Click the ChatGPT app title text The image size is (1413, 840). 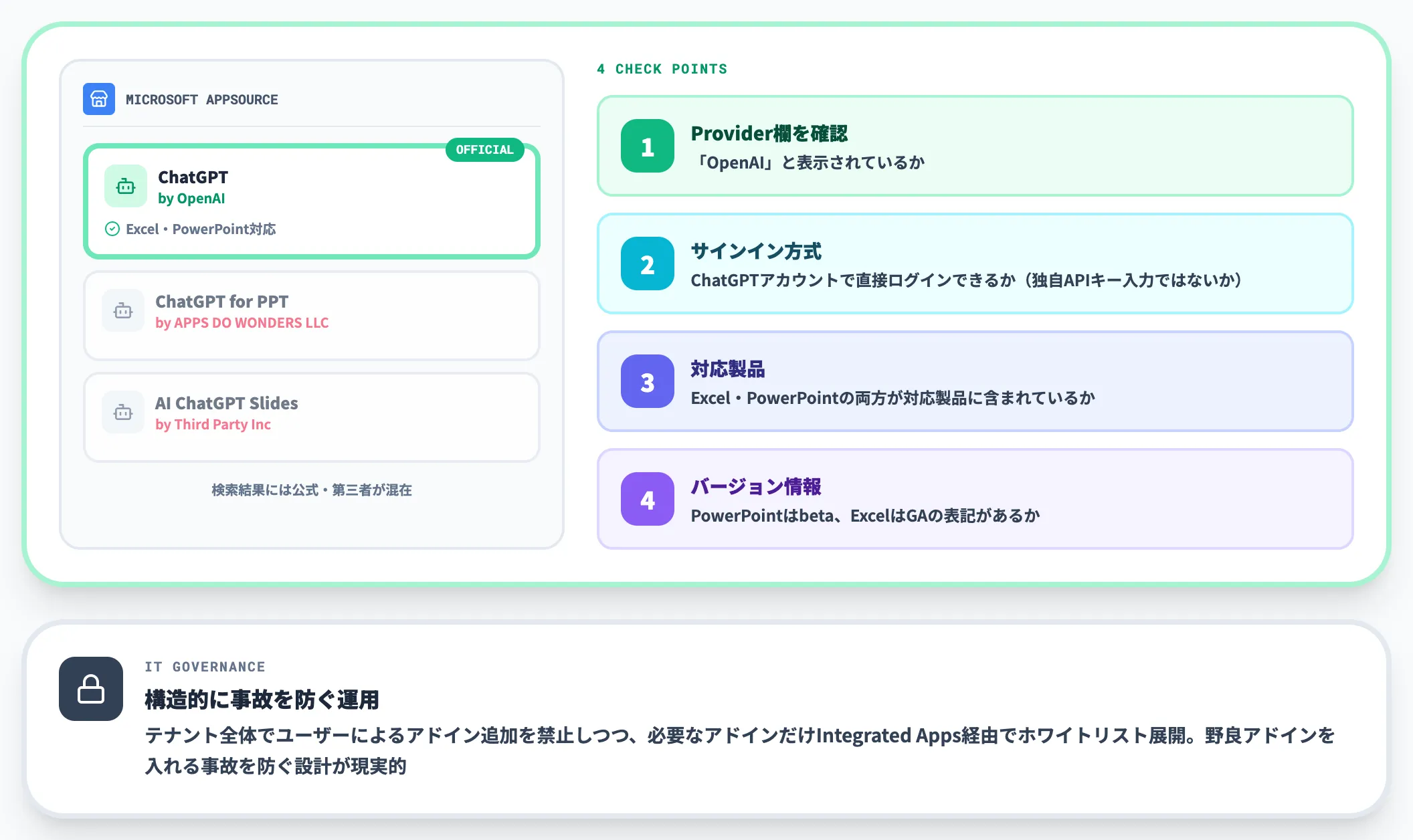click(193, 177)
